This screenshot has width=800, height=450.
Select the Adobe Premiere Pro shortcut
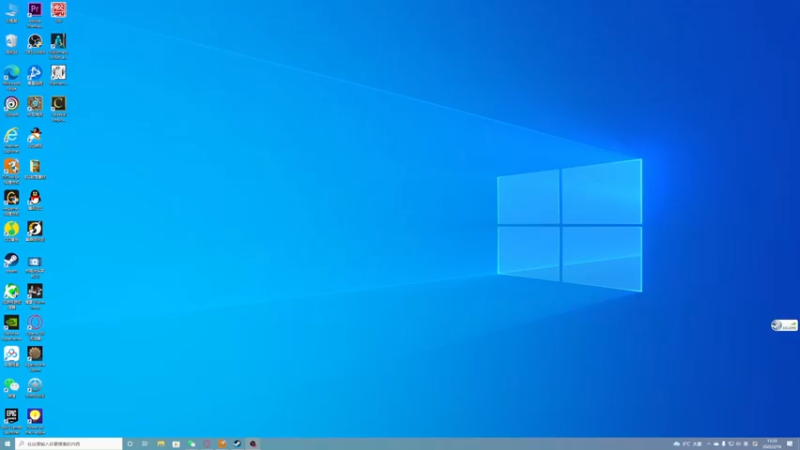[x=35, y=15]
